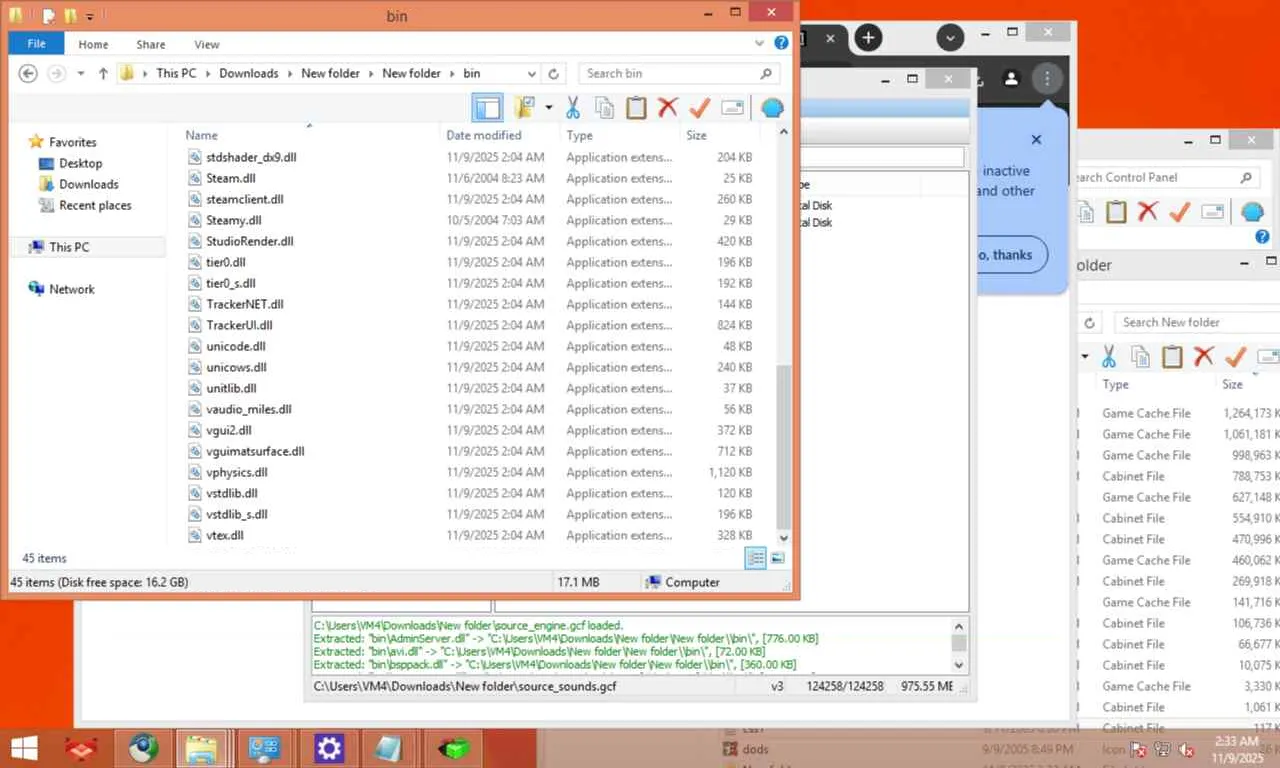This screenshot has height=768, width=1280.
Task: Open the File tab in bin window
Action: coord(36,44)
